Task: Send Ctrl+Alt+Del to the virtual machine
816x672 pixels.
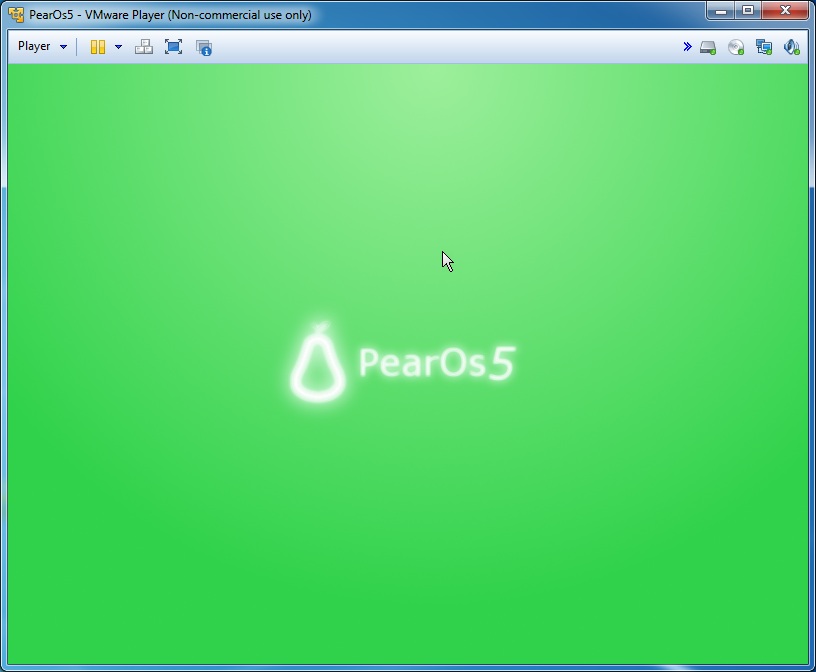Action: click(x=144, y=47)
